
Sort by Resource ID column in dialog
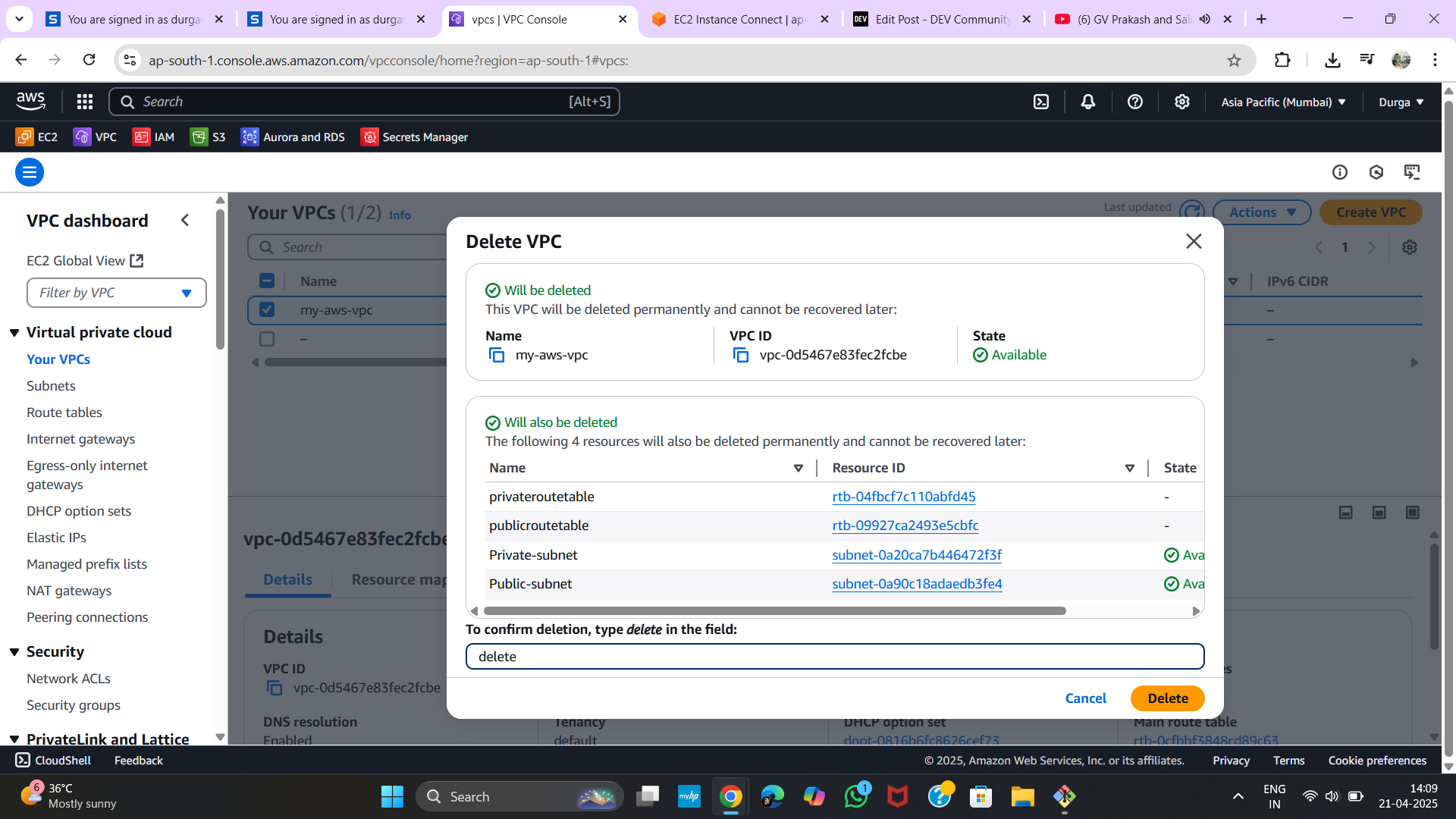pyautogui.click(x=1129, y=469)
